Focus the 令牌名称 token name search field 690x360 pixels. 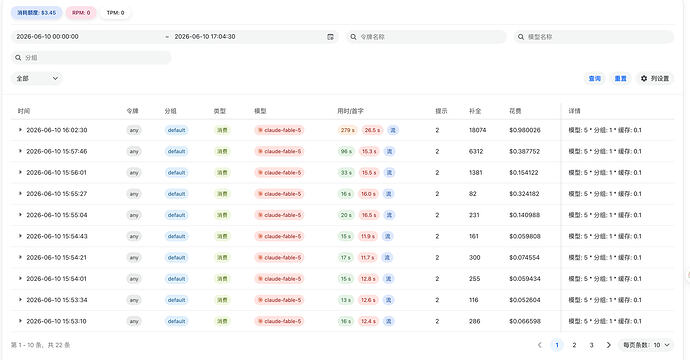[426, 37]
